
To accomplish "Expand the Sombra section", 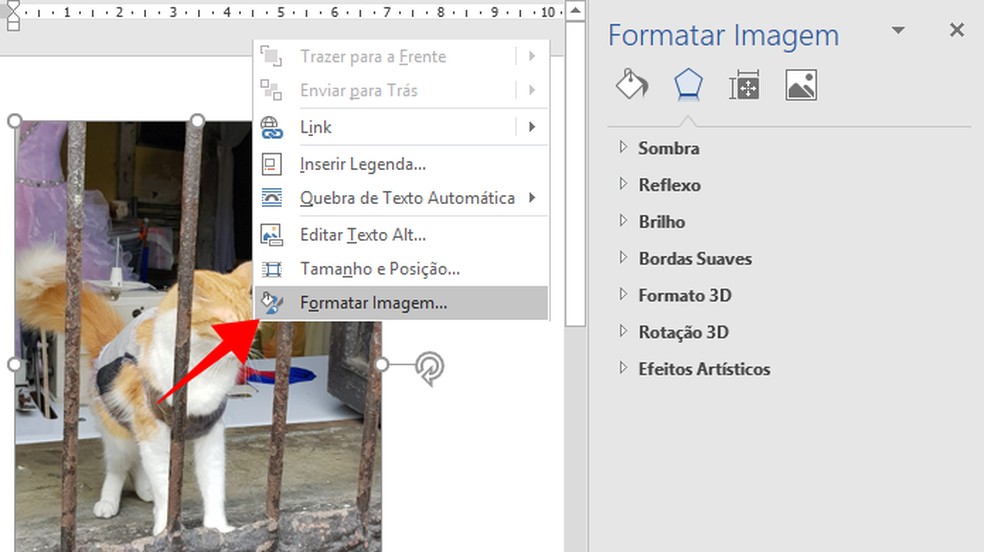I will [668, 148].
